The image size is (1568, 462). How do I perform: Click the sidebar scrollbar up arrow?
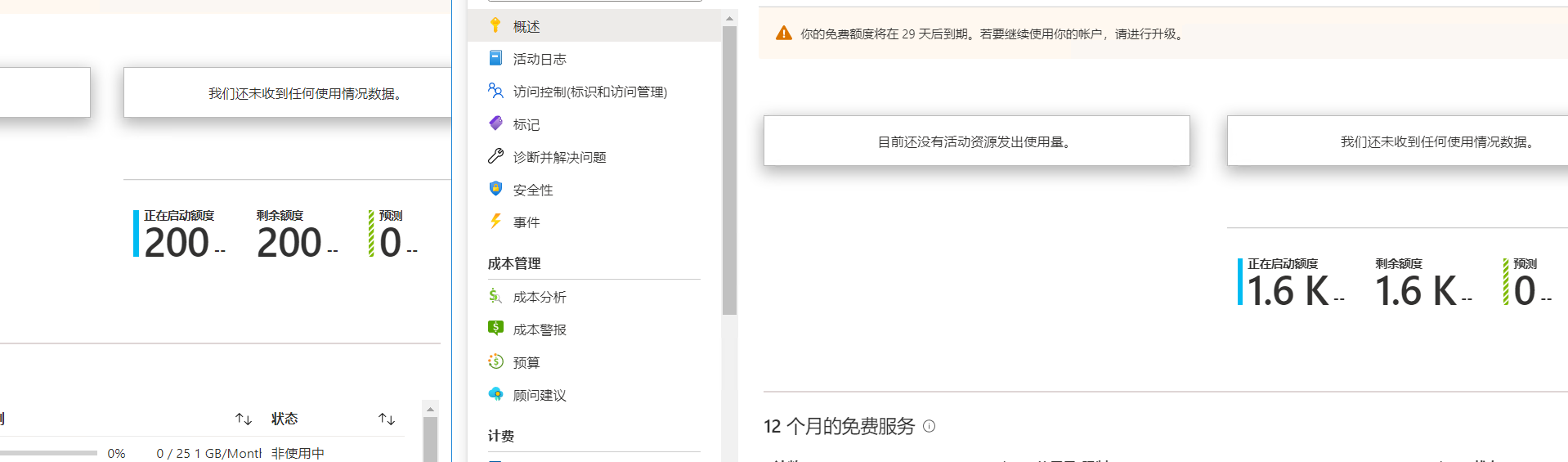(729, 18)
